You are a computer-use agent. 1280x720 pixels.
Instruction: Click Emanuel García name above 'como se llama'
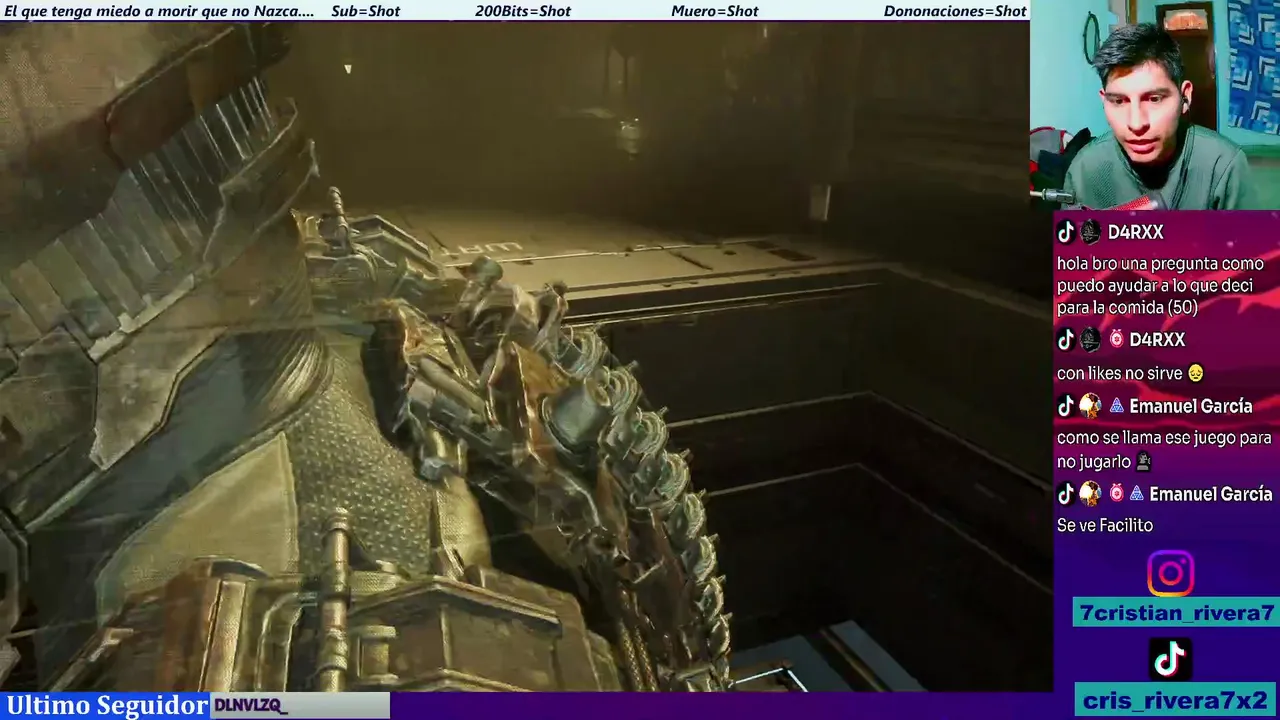tap(1190, 406)
